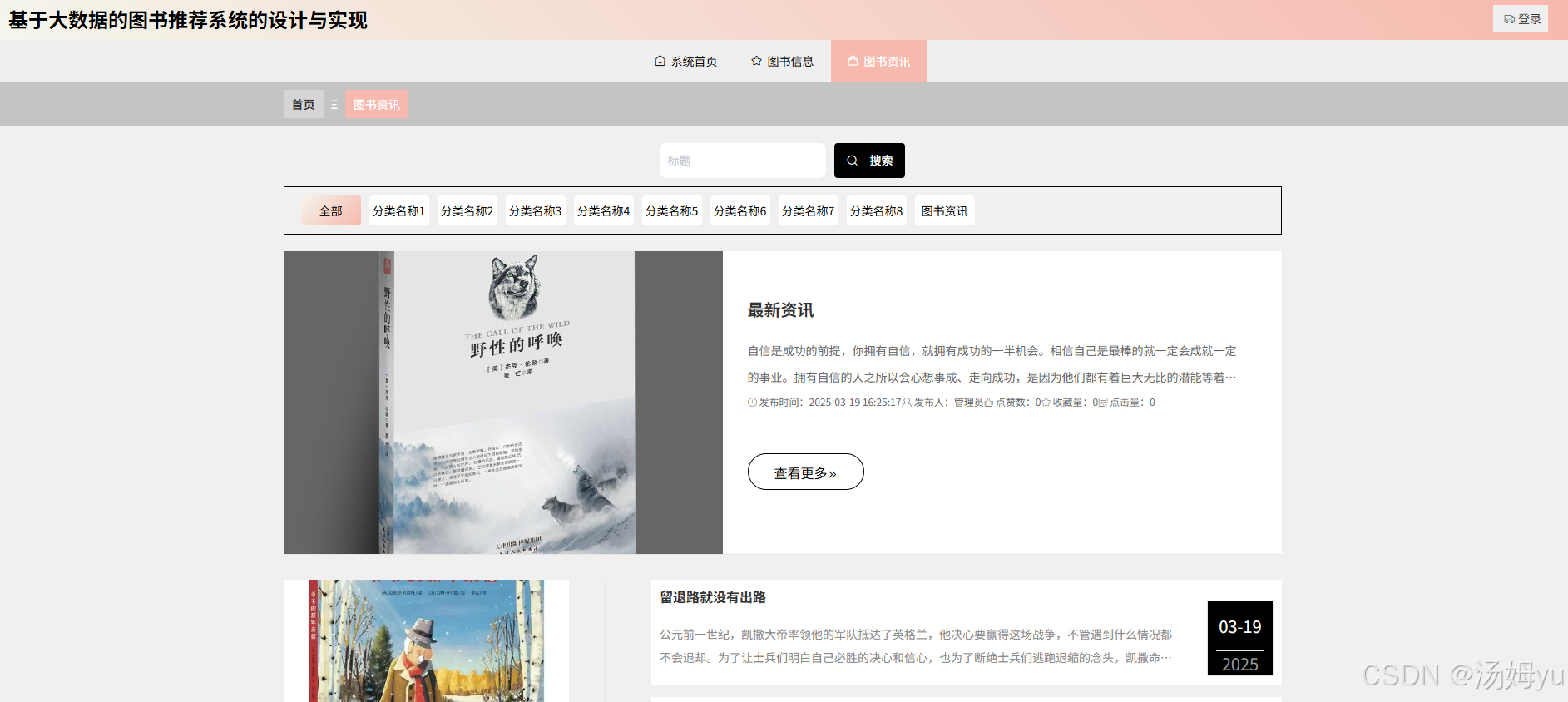Click the clock icon beside 发布时间

tap(752, 403)
